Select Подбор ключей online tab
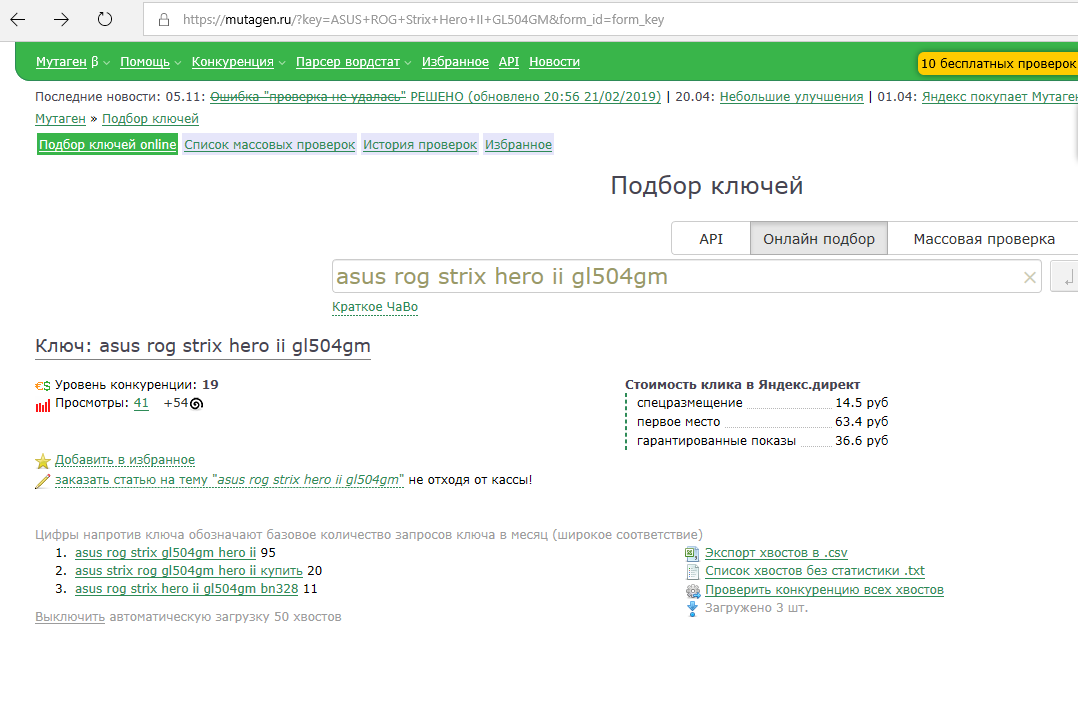Viewport: 1078px width, 703px height. (107, 144)
